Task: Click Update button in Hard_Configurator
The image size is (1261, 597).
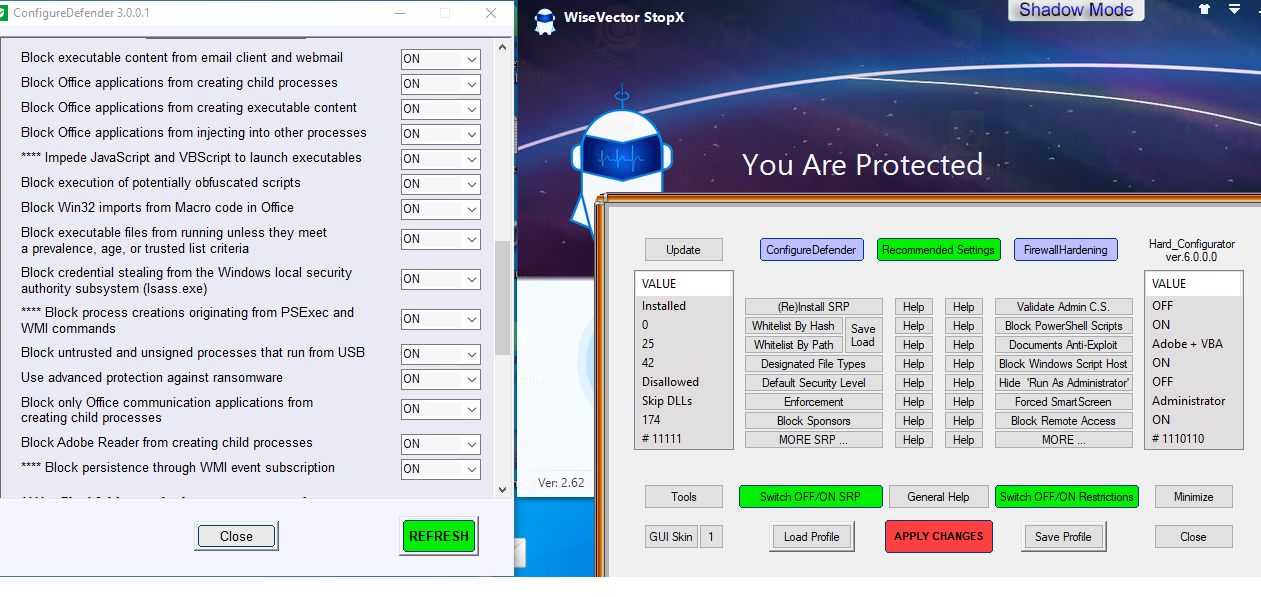Action: point(683,250)
